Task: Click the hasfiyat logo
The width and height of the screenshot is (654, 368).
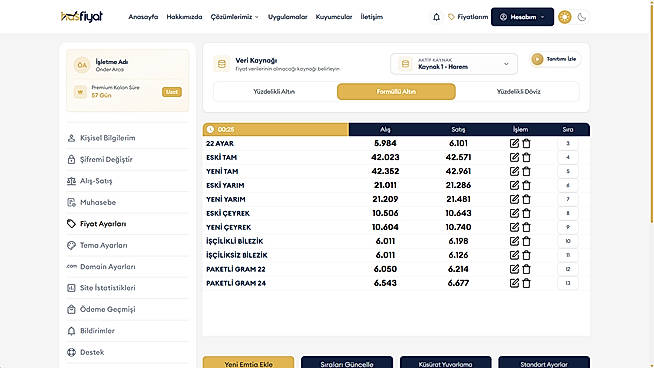Action: tap(81, 17)
